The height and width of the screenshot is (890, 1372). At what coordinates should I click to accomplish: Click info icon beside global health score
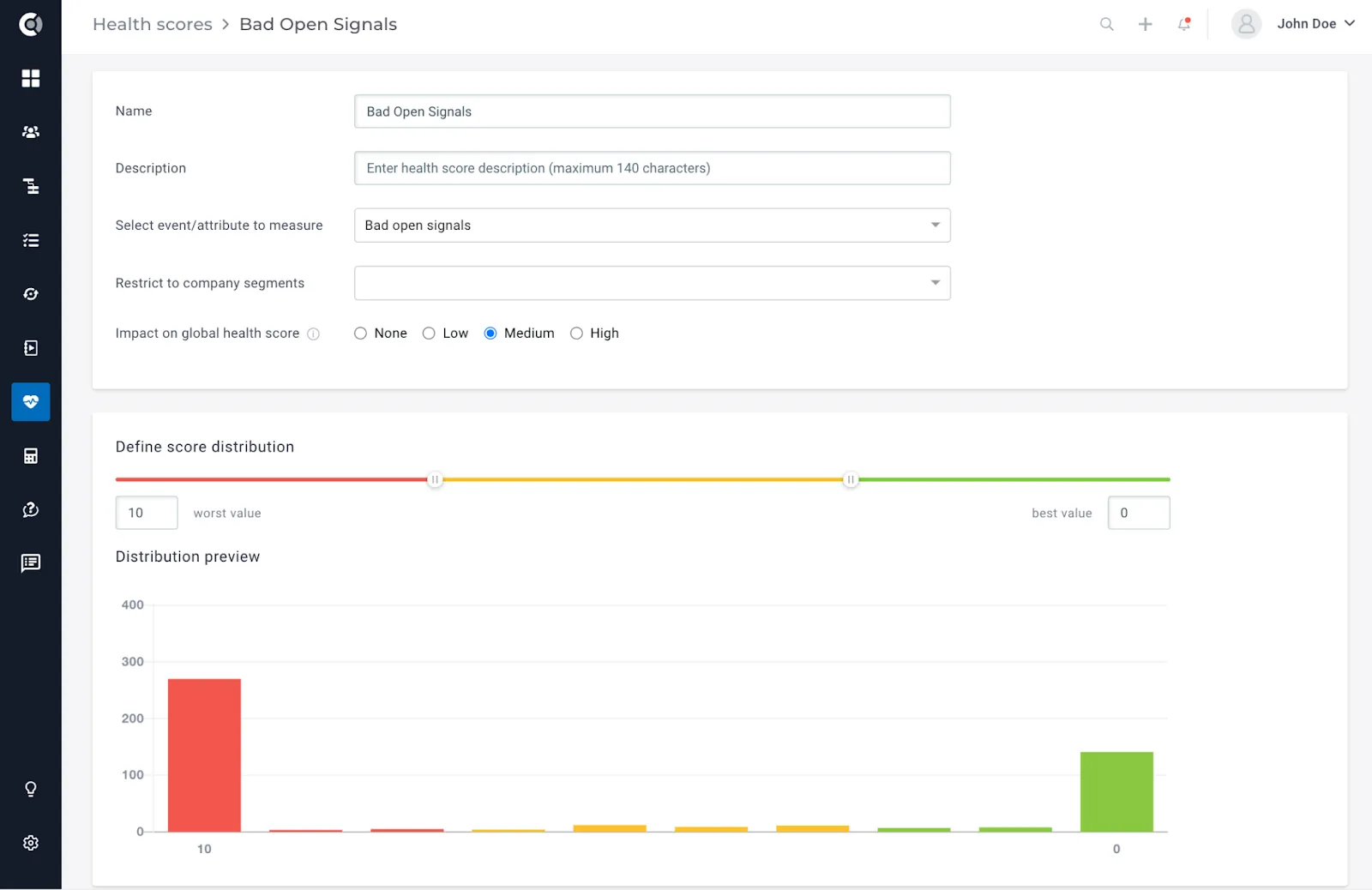coord(314,334)
